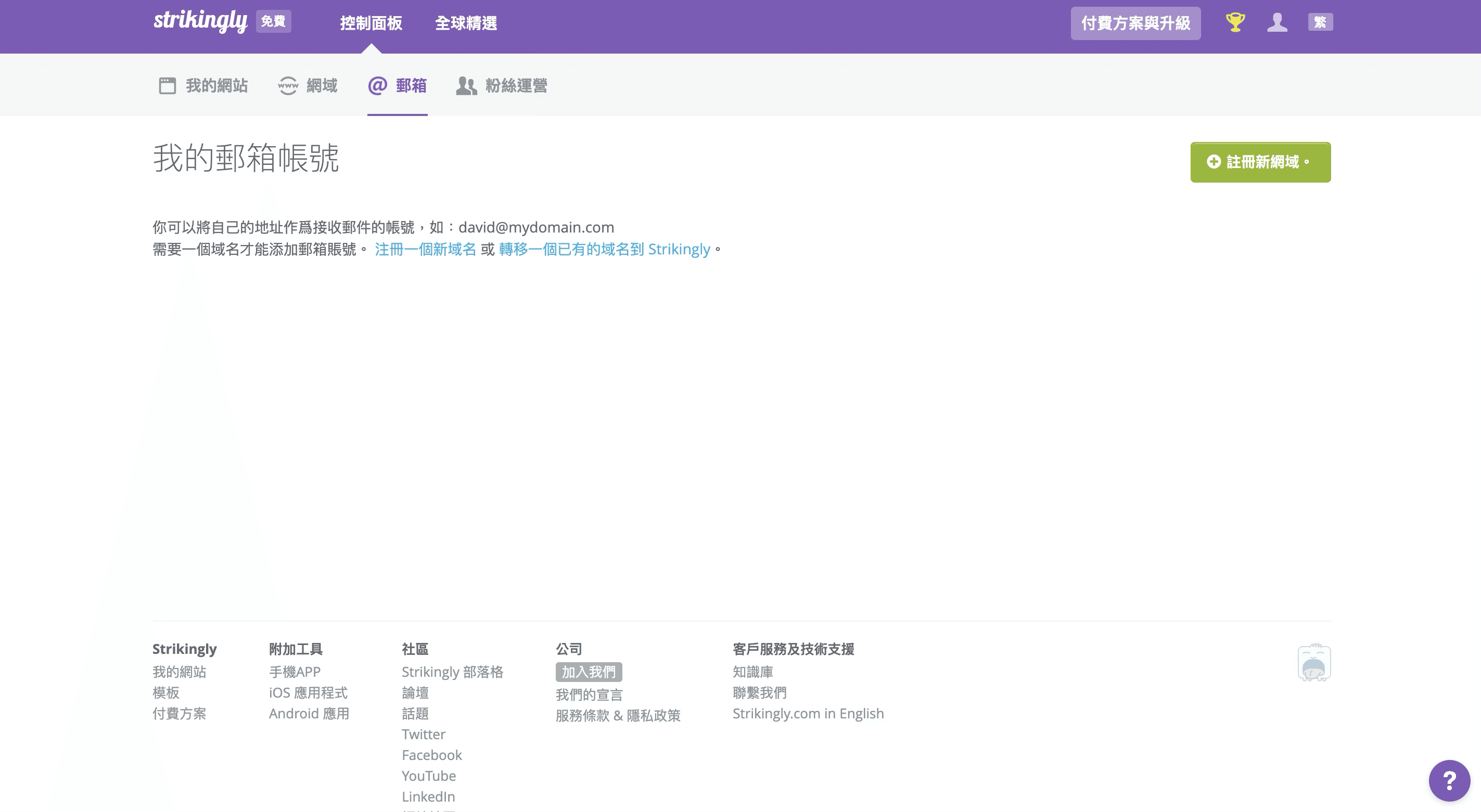This screenshot has height=812, width=1481.
Task: Open the 繁 language switcher
Action: pyautogui.click(x=1320, y=22)
